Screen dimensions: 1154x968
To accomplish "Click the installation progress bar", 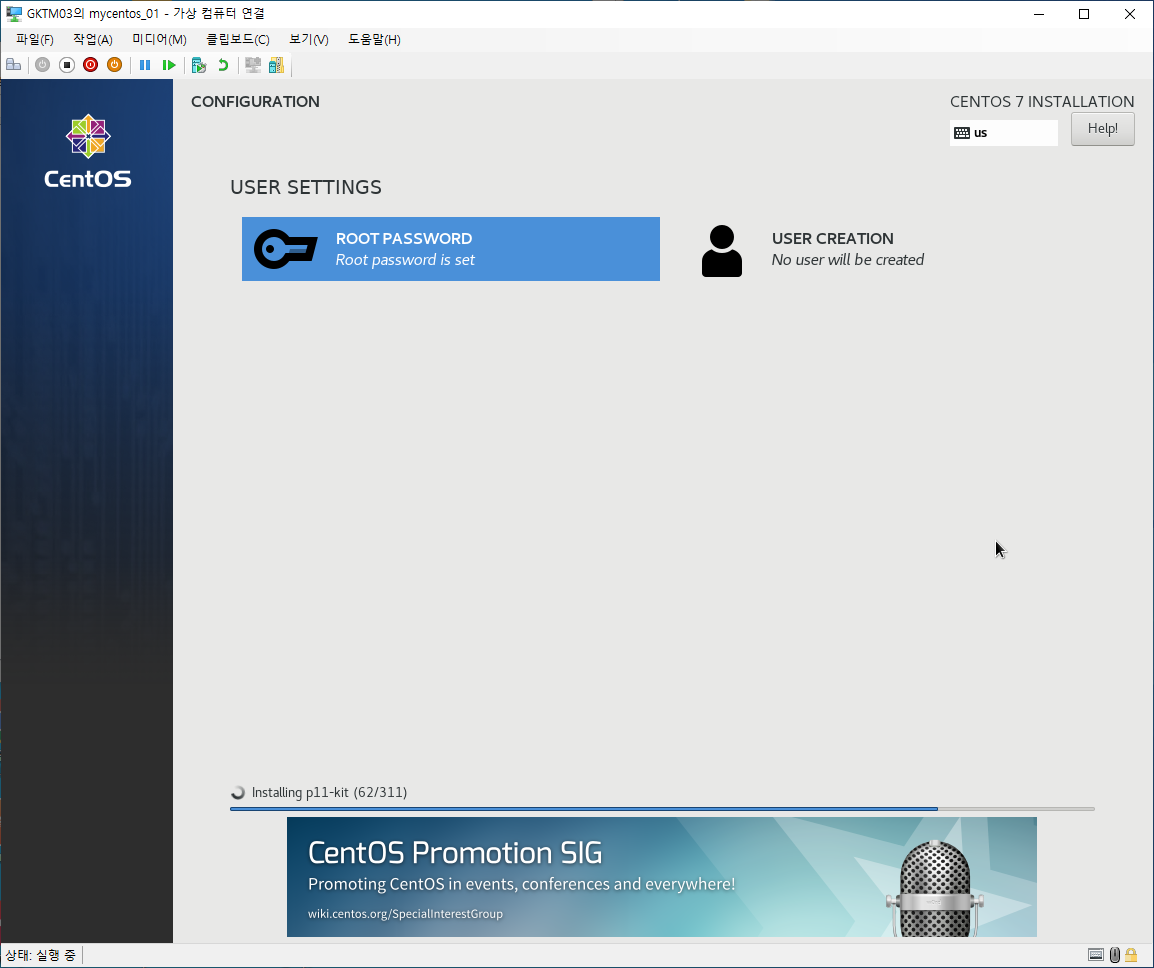I will [662, 809].
